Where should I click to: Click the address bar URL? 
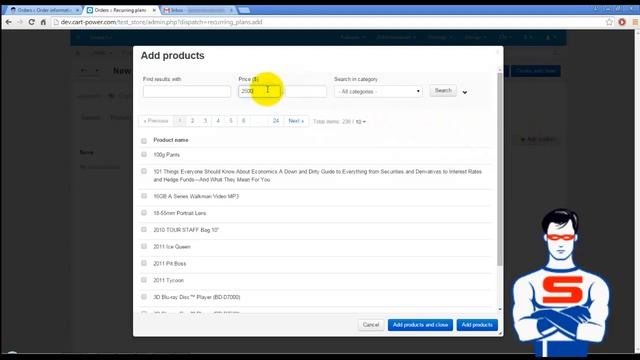(x=161, y=22)
